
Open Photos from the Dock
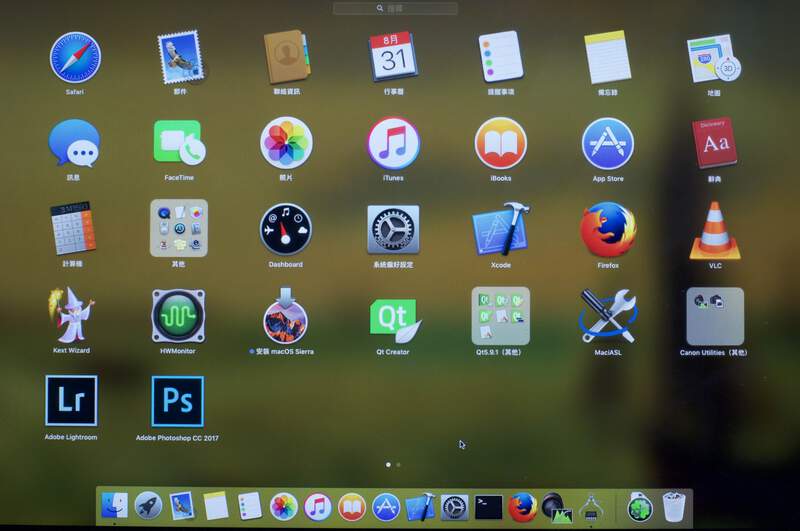coord(284,507)
